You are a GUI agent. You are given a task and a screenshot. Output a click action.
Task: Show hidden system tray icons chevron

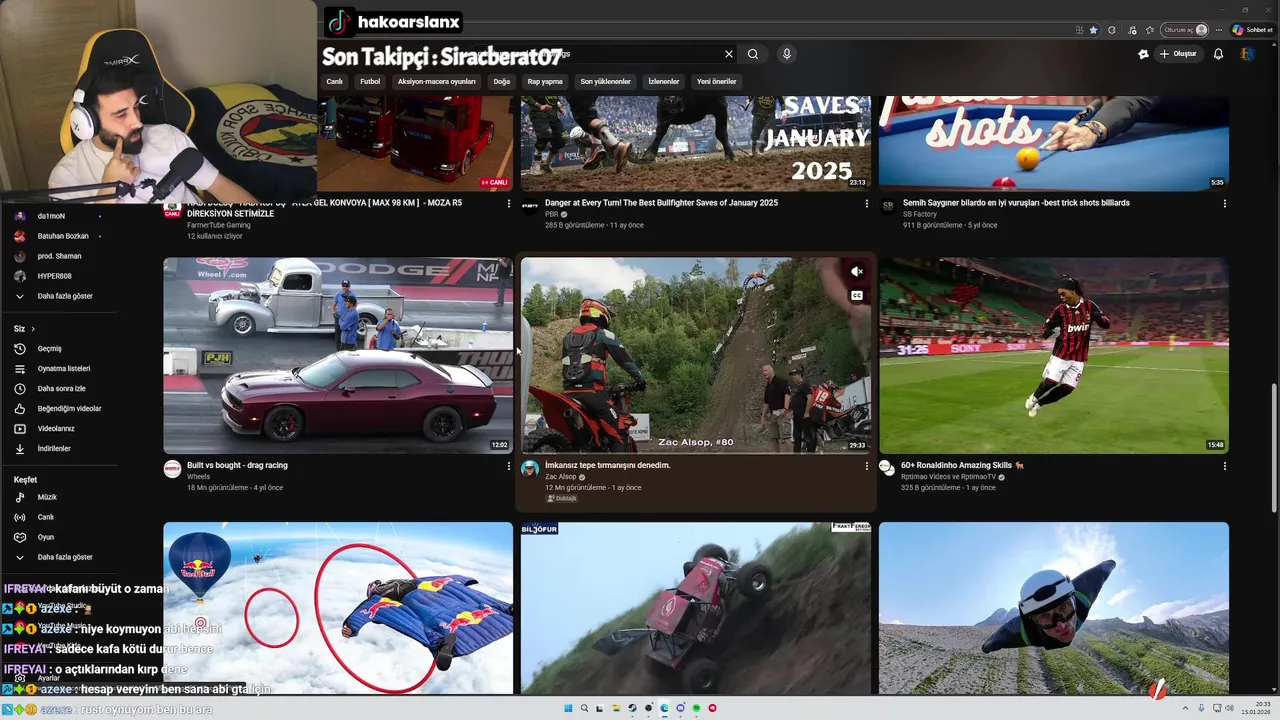point(1185,708)
